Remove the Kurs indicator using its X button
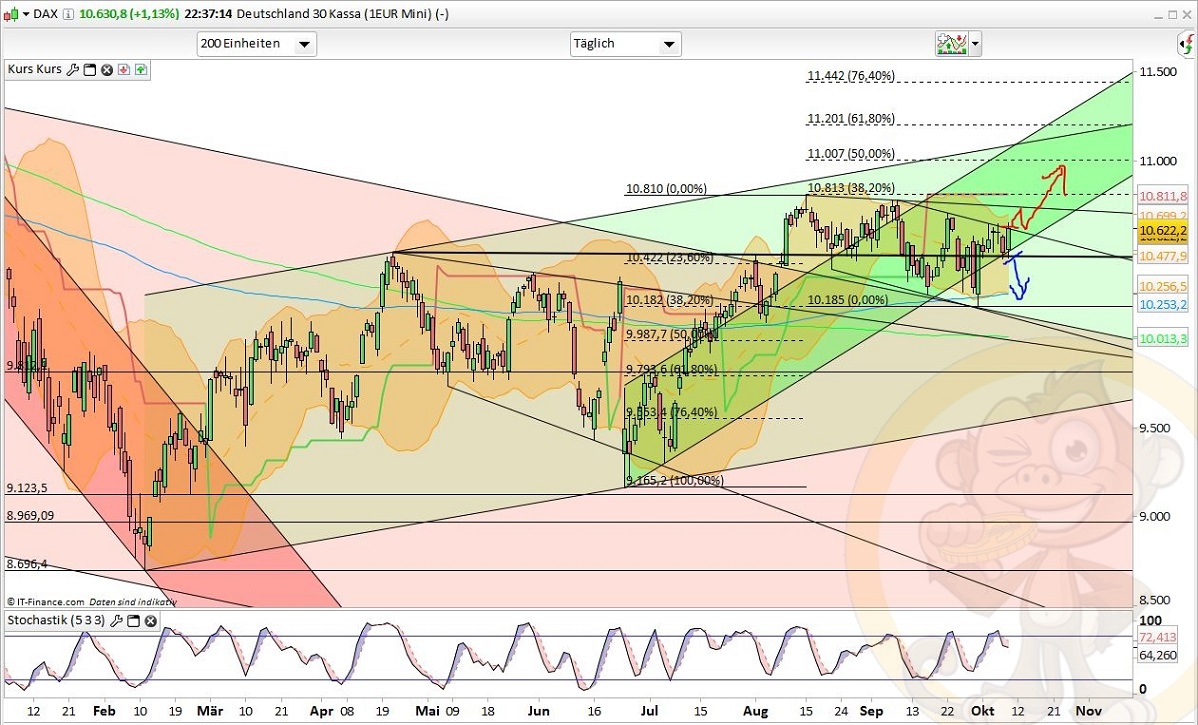The width and height of the screenshot is (1198, 725). [106, 69]
